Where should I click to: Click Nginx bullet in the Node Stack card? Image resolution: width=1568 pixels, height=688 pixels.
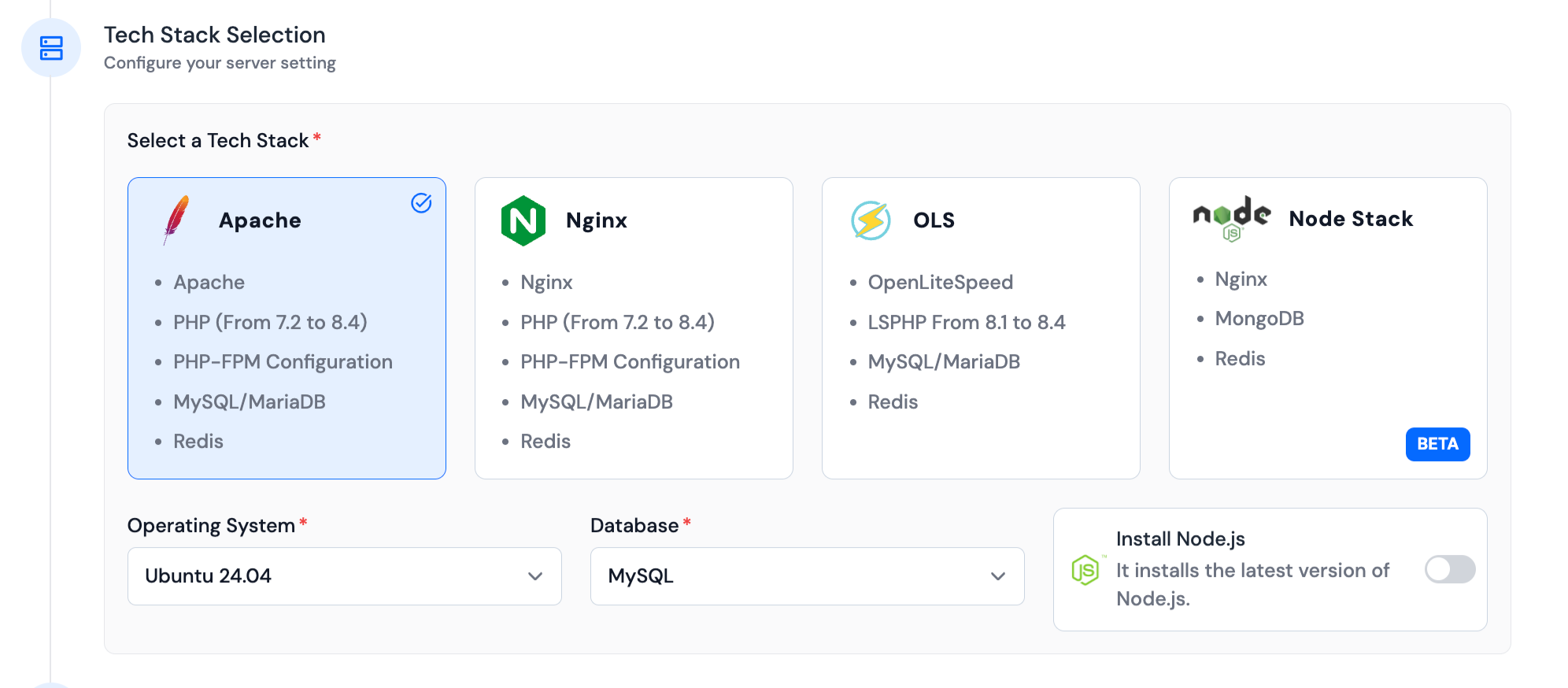pos(1241,279)
